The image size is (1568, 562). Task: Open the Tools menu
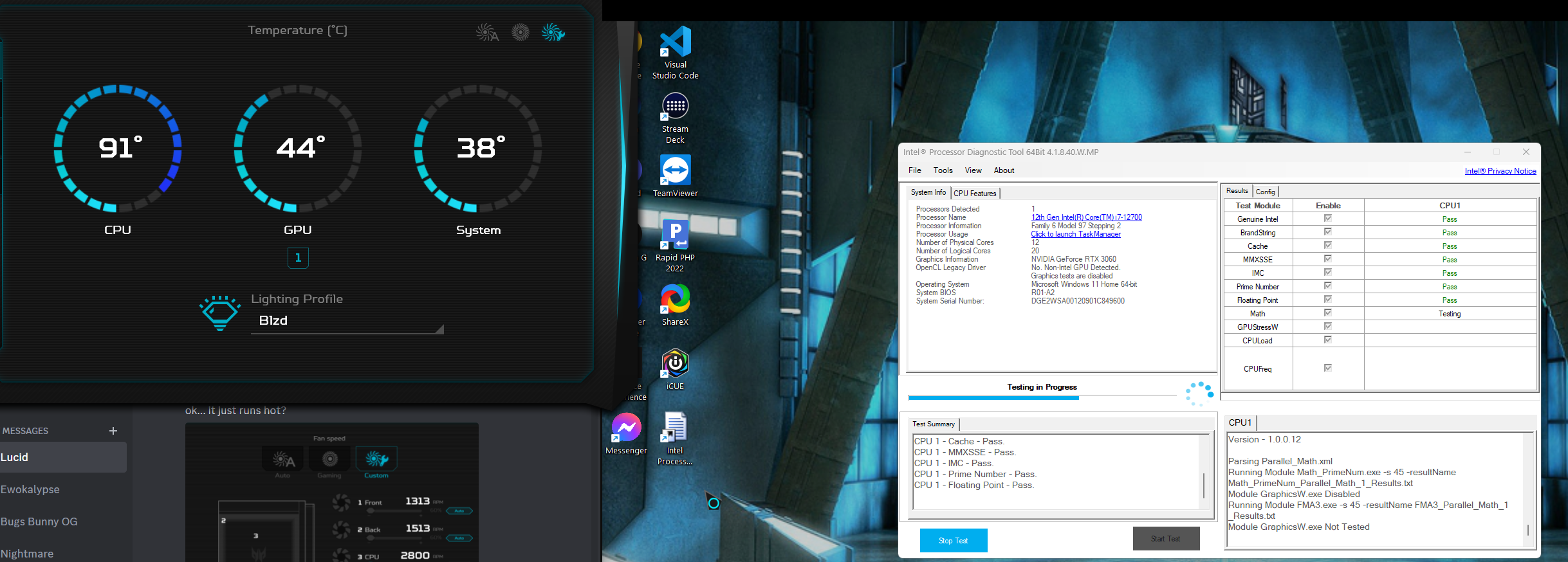943,170
